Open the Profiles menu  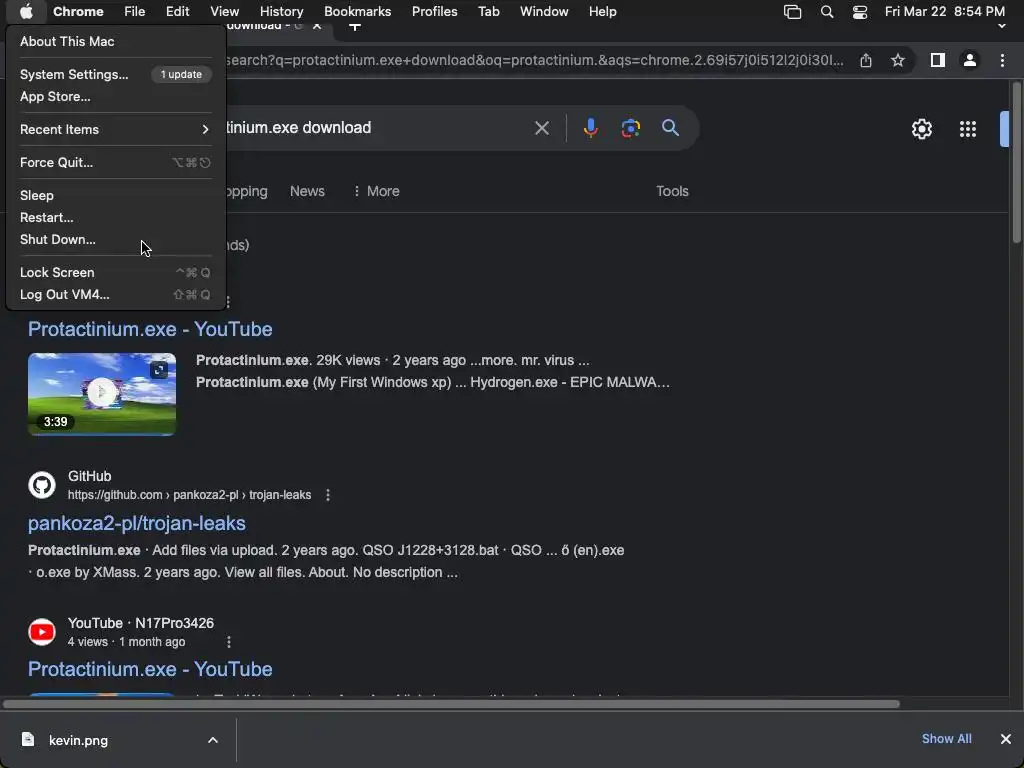pyautogui.click(x=434, y=11)
